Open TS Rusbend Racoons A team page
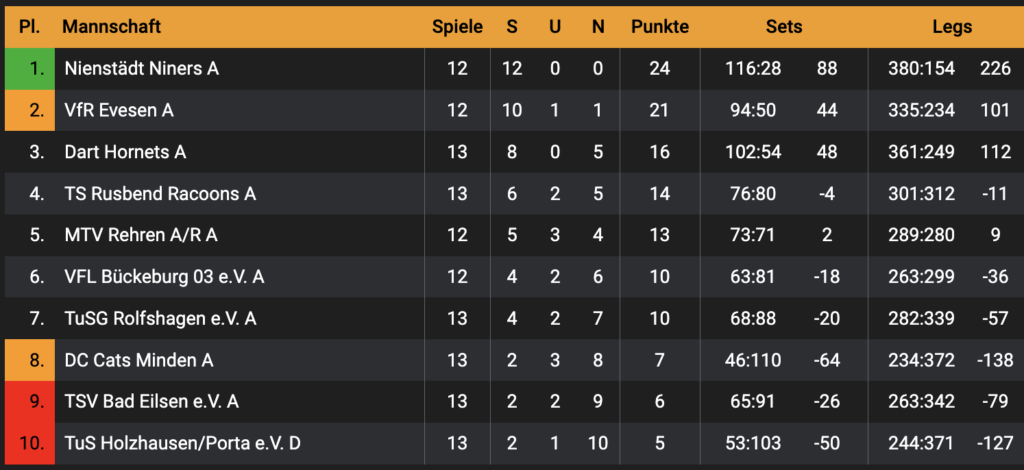This screenshot has height=470, width=1024. (x=160, y=194)
